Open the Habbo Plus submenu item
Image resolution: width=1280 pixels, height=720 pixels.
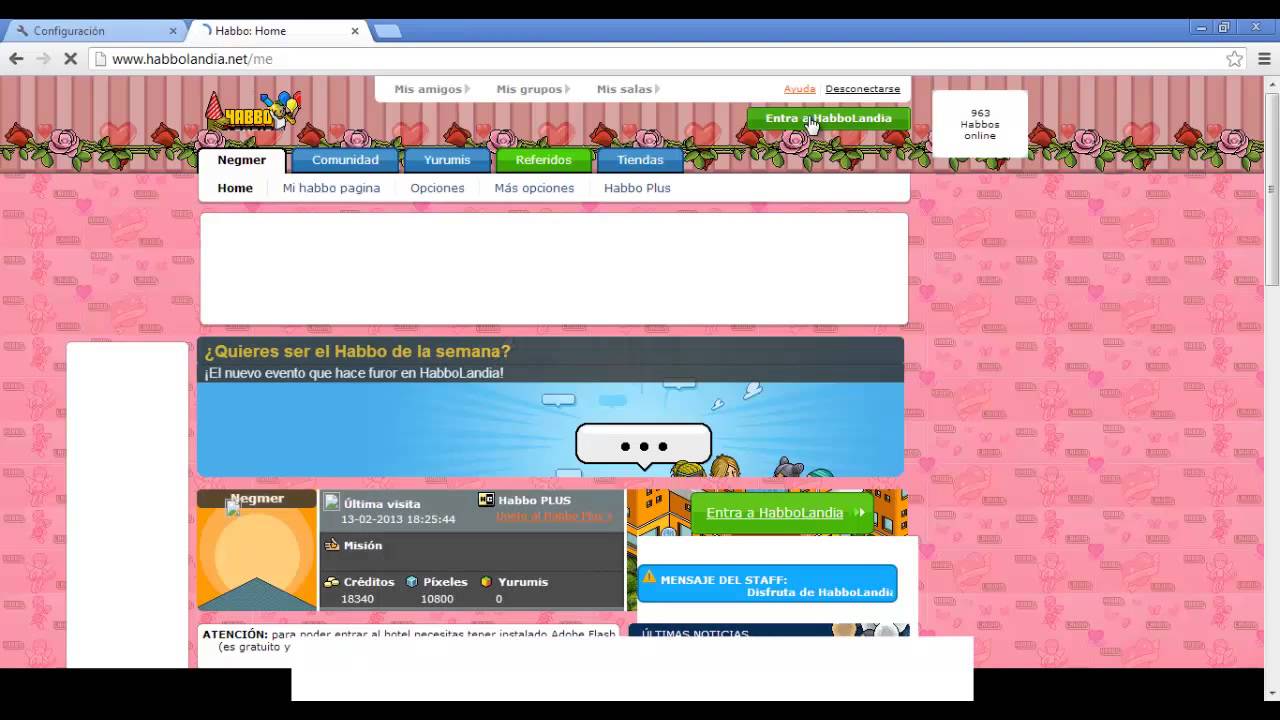(637, 188)
